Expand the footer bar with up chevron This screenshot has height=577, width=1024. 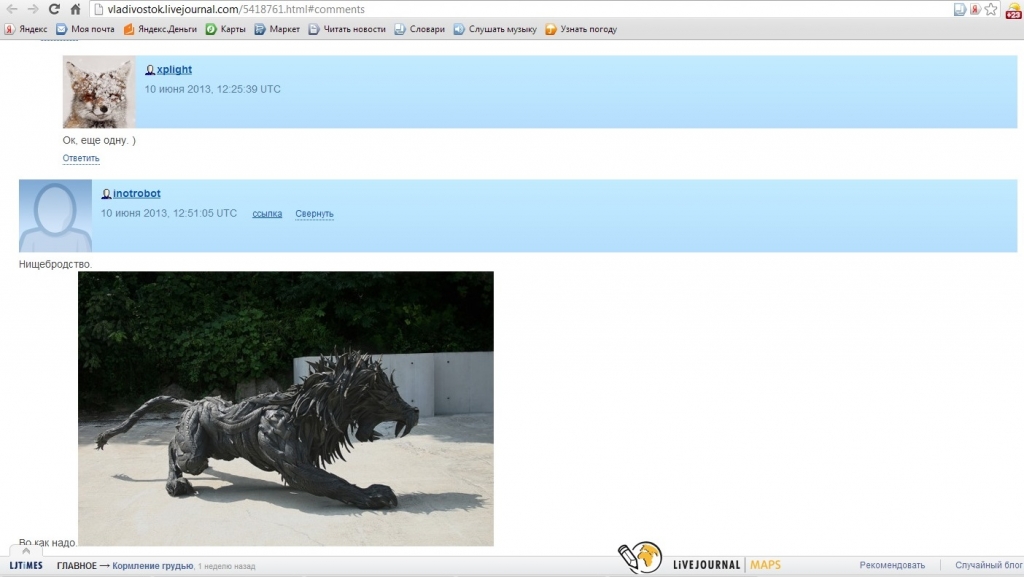pyautogui.click(x=25, y=552)
